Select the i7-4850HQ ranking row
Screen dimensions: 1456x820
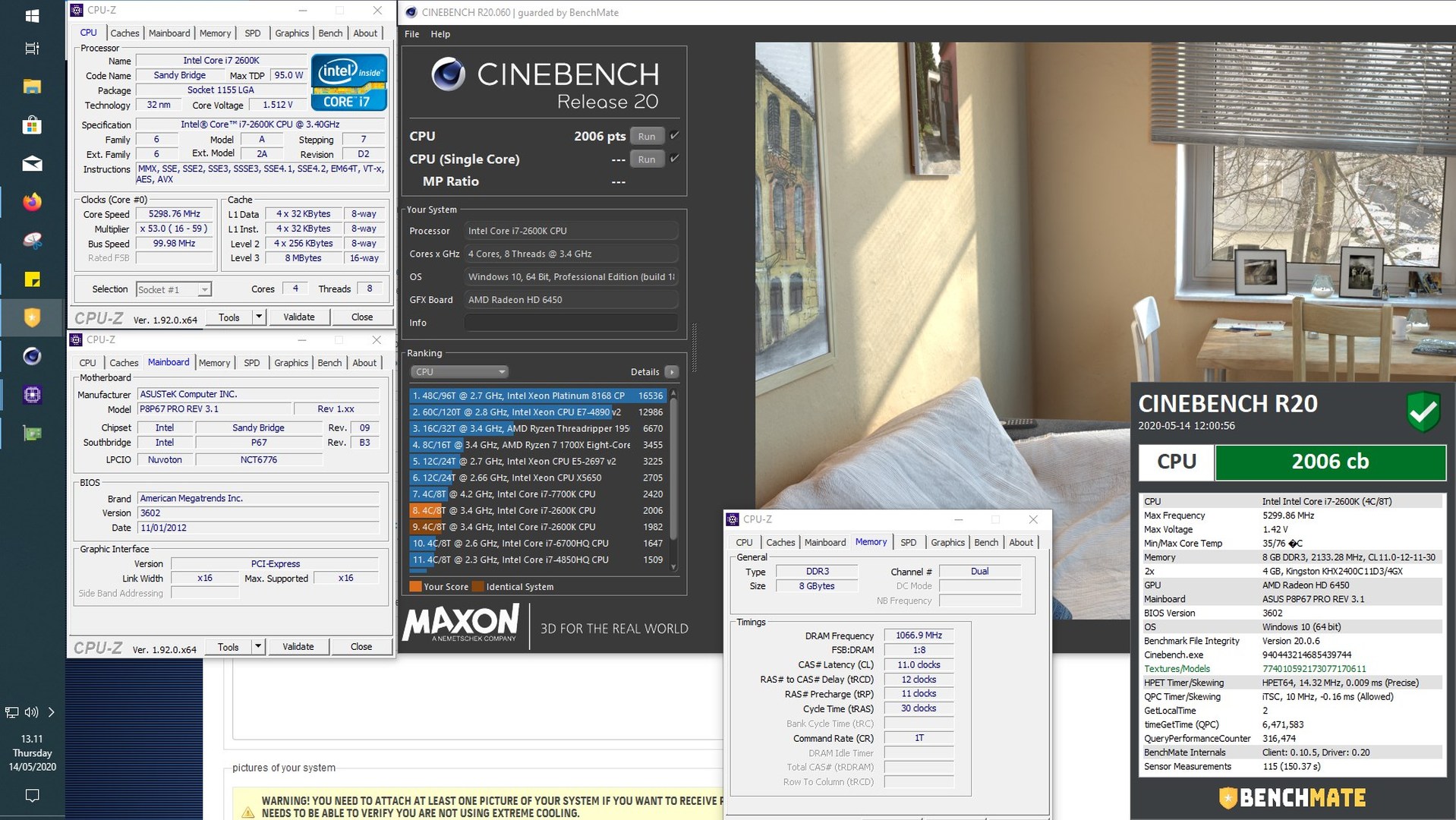click(x=537, y=560)
